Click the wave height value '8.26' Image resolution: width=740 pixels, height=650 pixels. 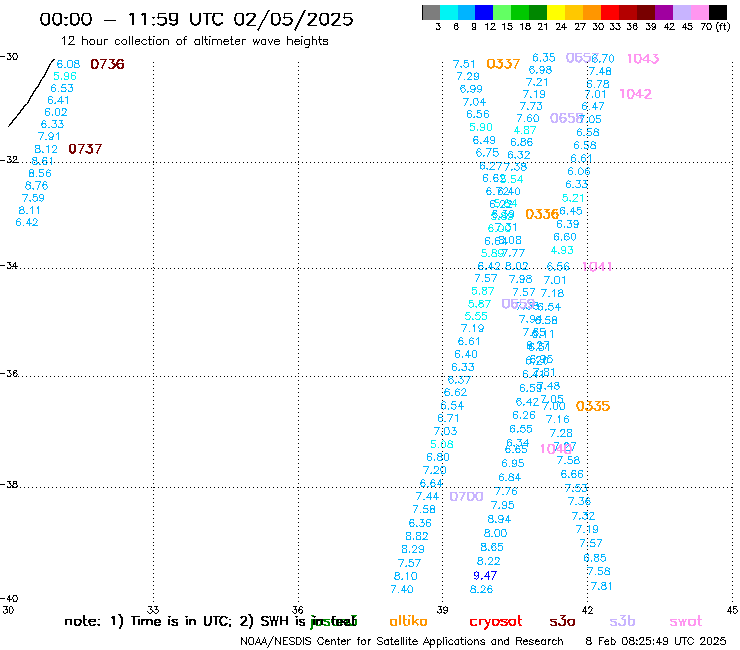tap(481, 589)
